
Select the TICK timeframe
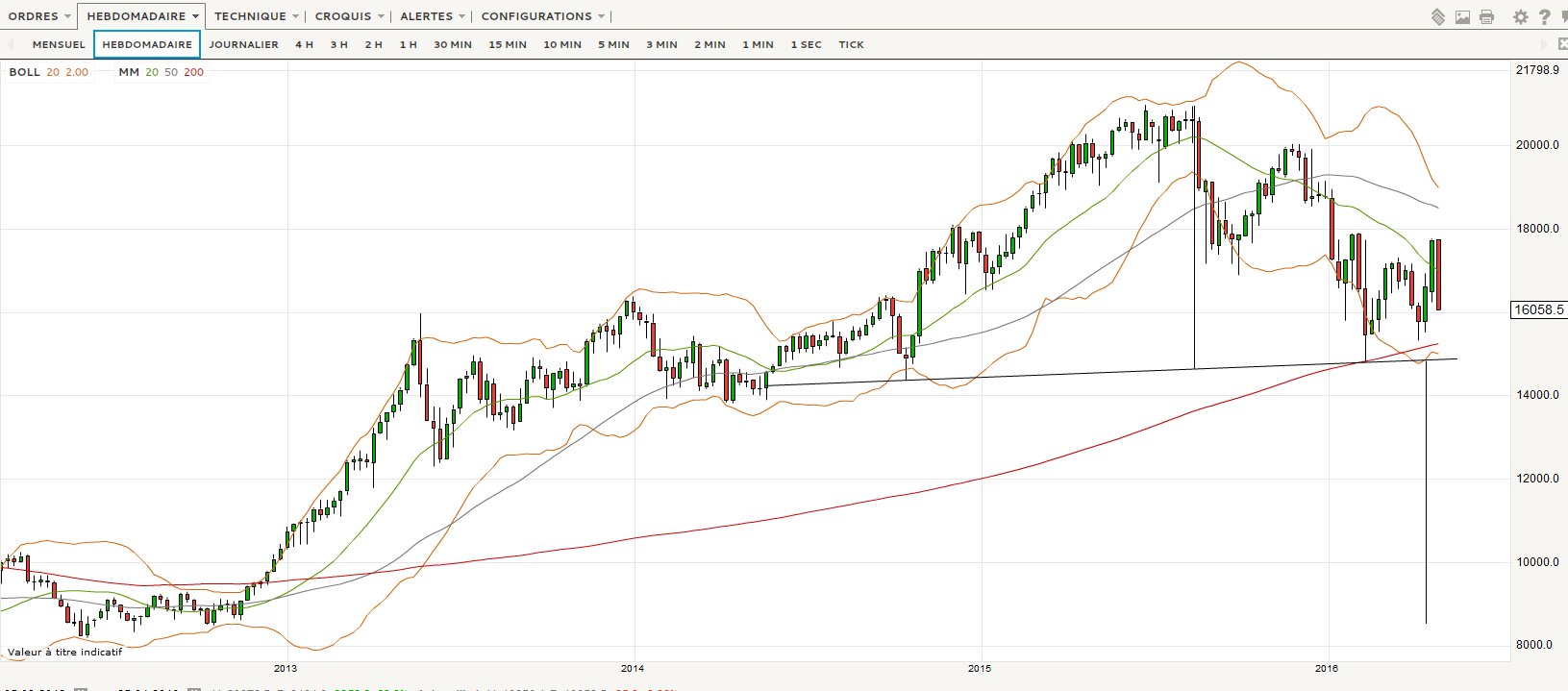click(x=851, y=44)
